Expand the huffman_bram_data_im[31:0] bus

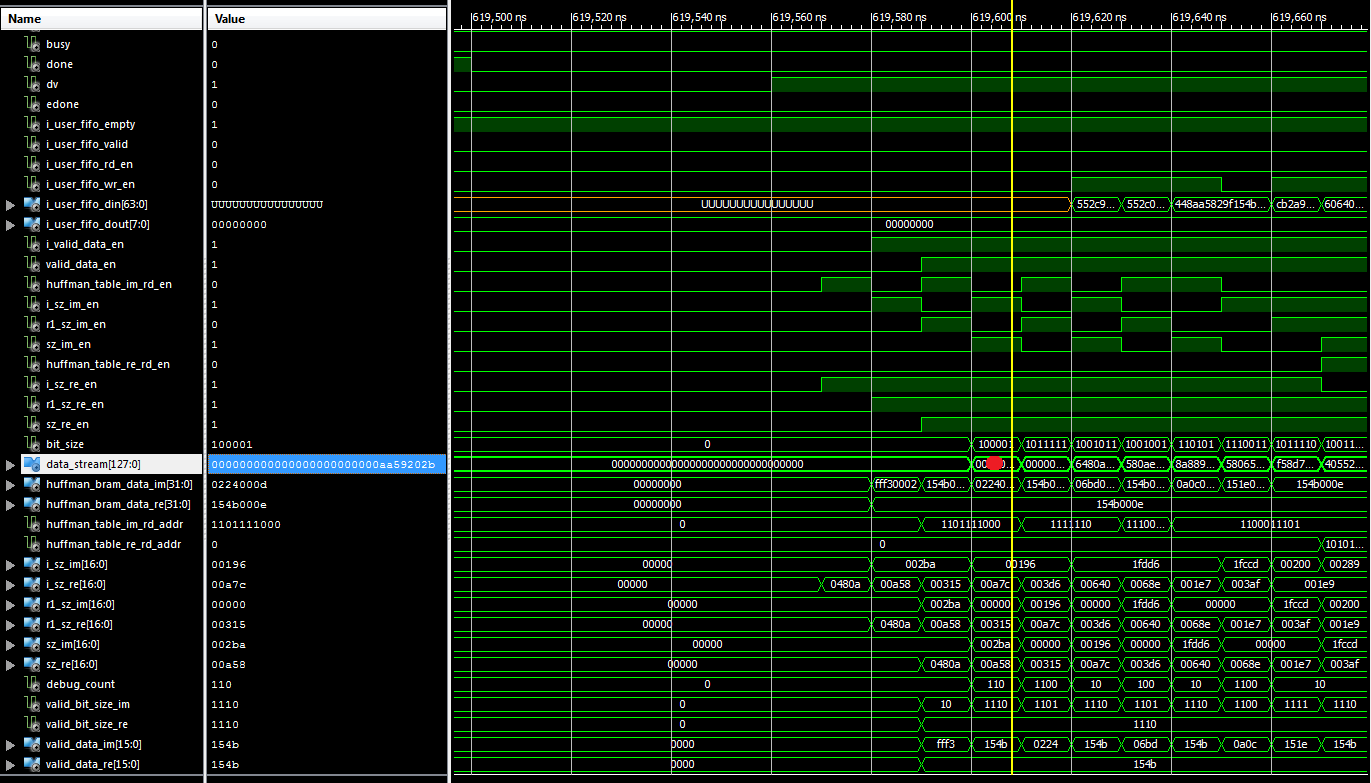(x=11, y=484)
